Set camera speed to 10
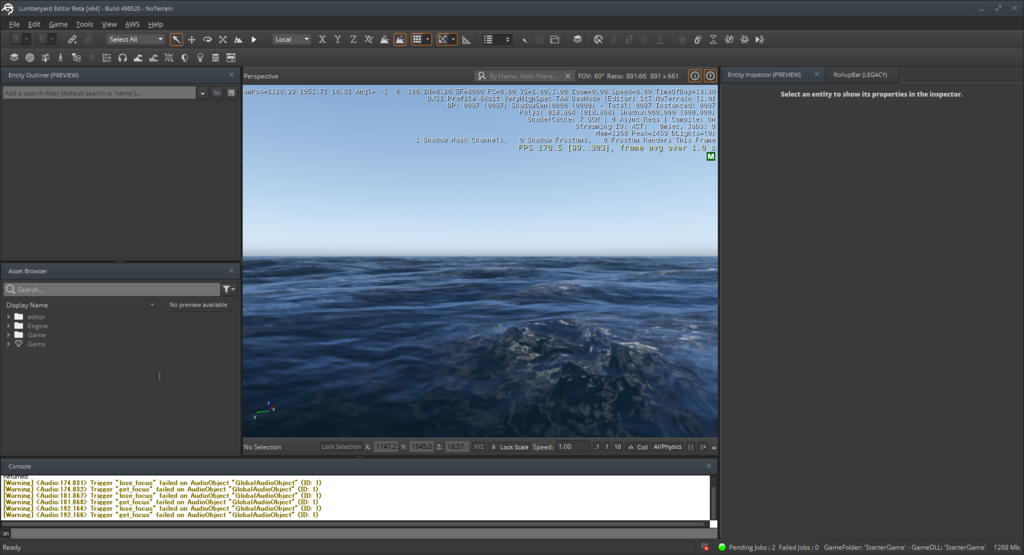This screenshot has width=1024, height=555. [617, 447]
